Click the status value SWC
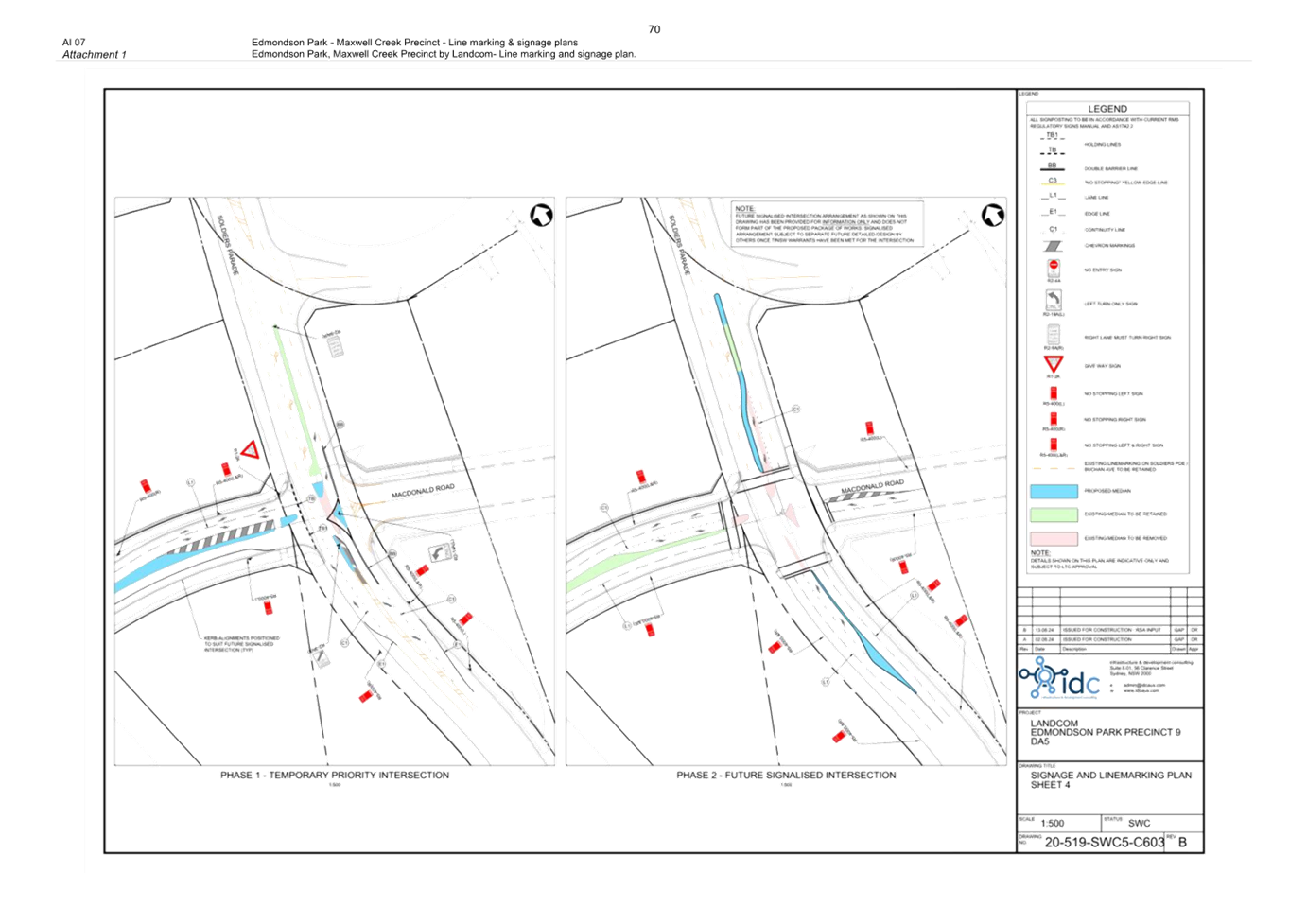This screenshot has height=924, width=1307. coord(1139,823)
